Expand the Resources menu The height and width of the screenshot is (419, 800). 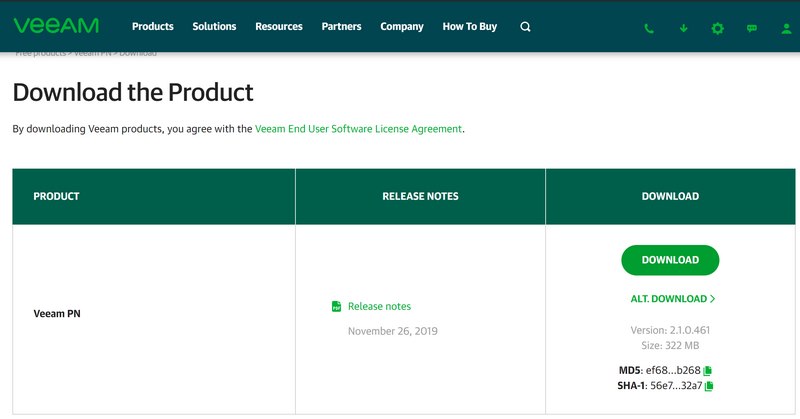[278, 27]
